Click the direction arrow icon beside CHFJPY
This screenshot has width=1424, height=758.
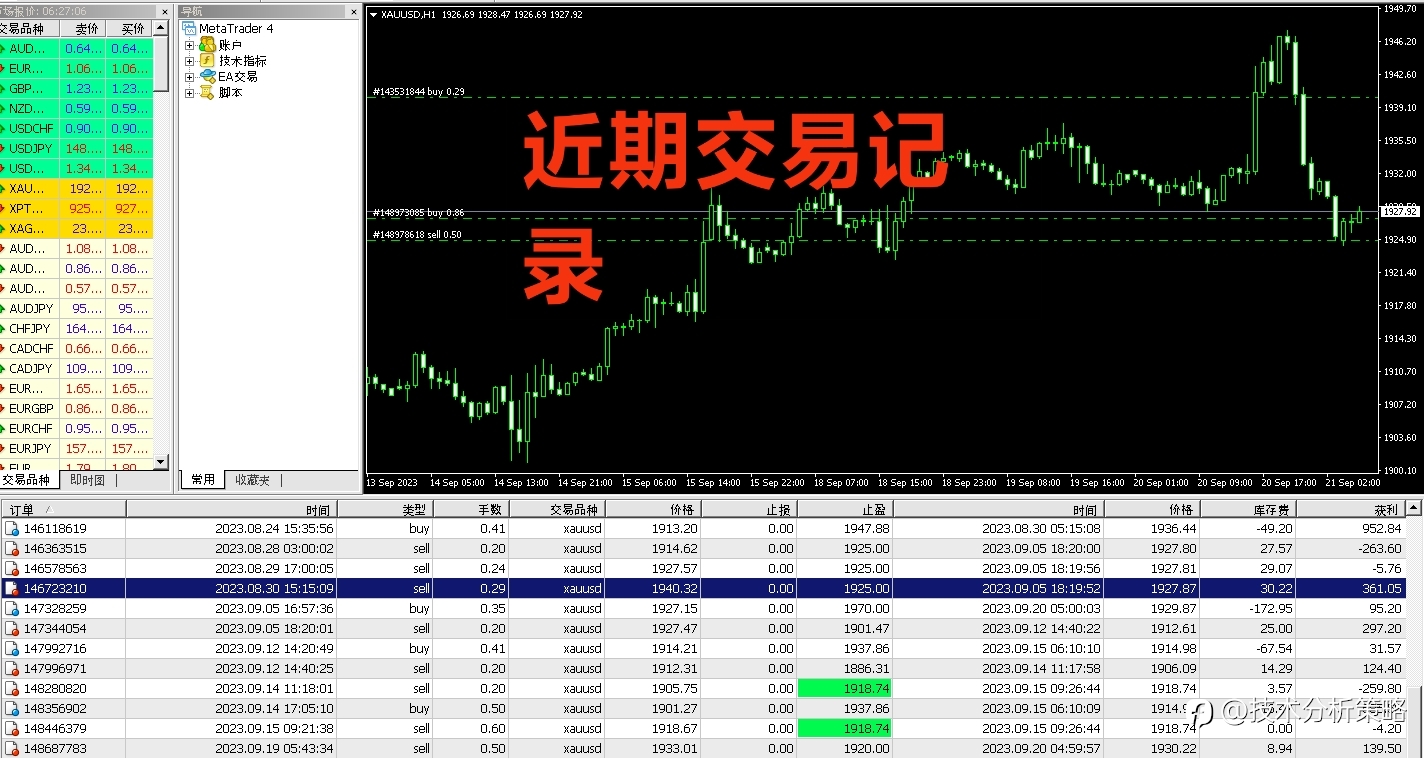tap(3, 328)
